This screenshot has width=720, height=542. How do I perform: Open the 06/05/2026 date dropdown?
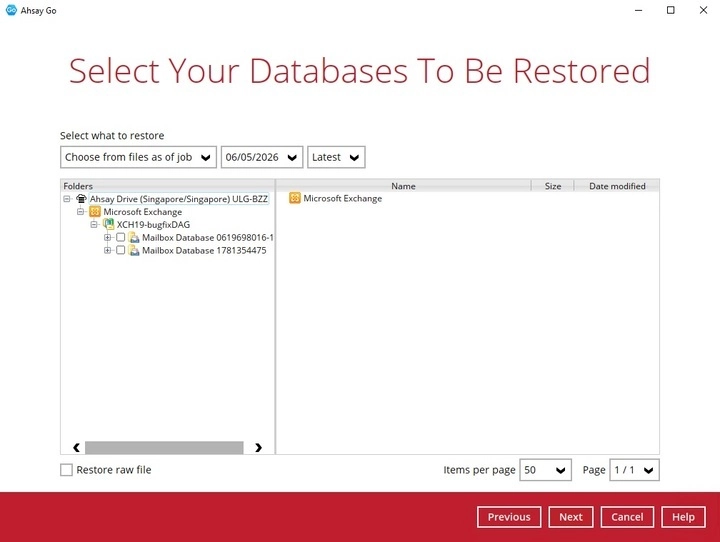pyautogui.click(x=262, y=157)
